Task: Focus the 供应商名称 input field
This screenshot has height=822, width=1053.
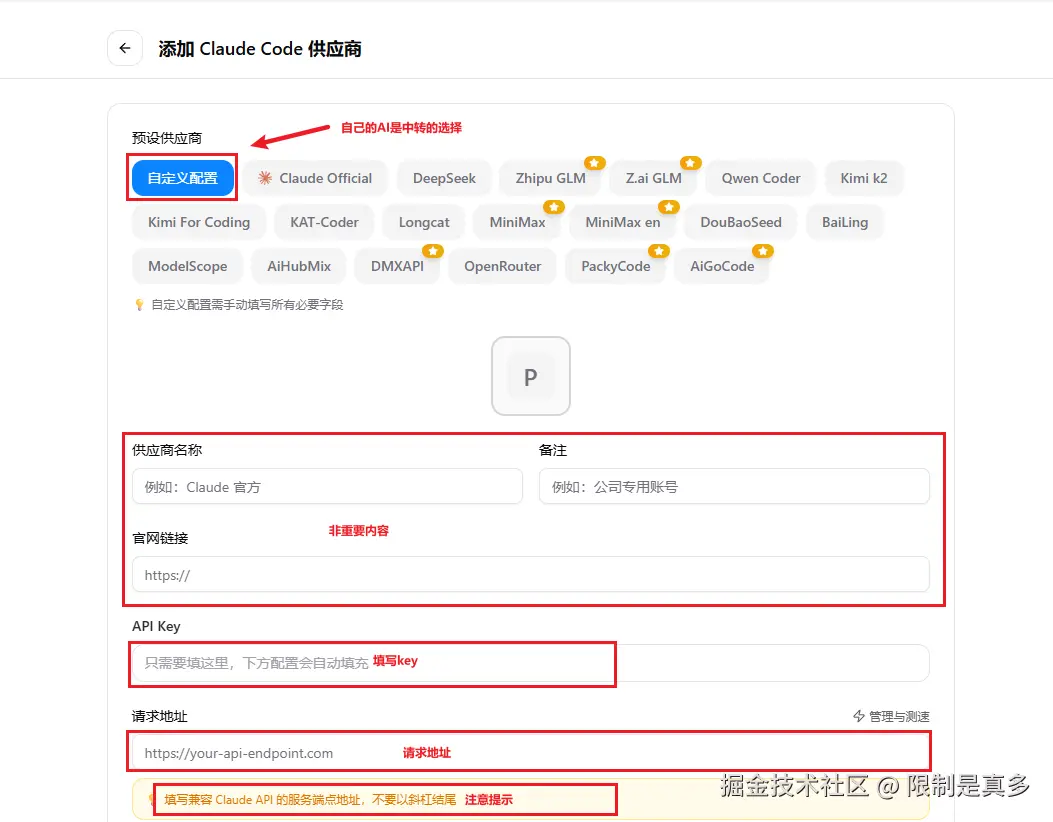Action: (x=327, y=486)
